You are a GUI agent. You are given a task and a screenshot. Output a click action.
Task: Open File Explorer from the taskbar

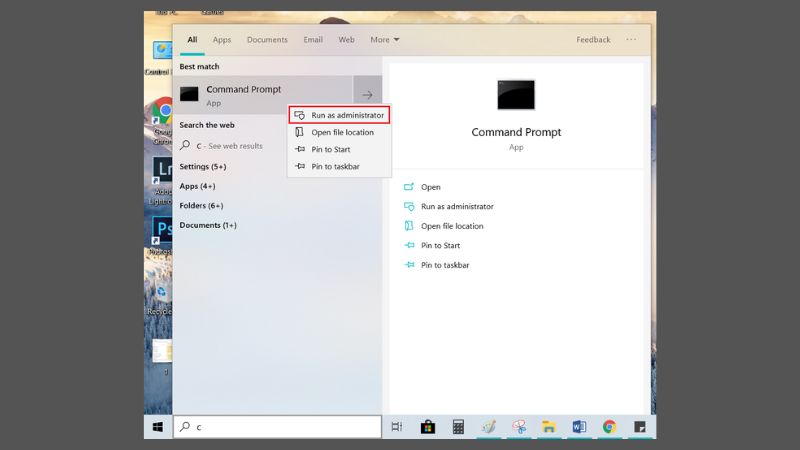pyautogui.click(x=548, y=427)
